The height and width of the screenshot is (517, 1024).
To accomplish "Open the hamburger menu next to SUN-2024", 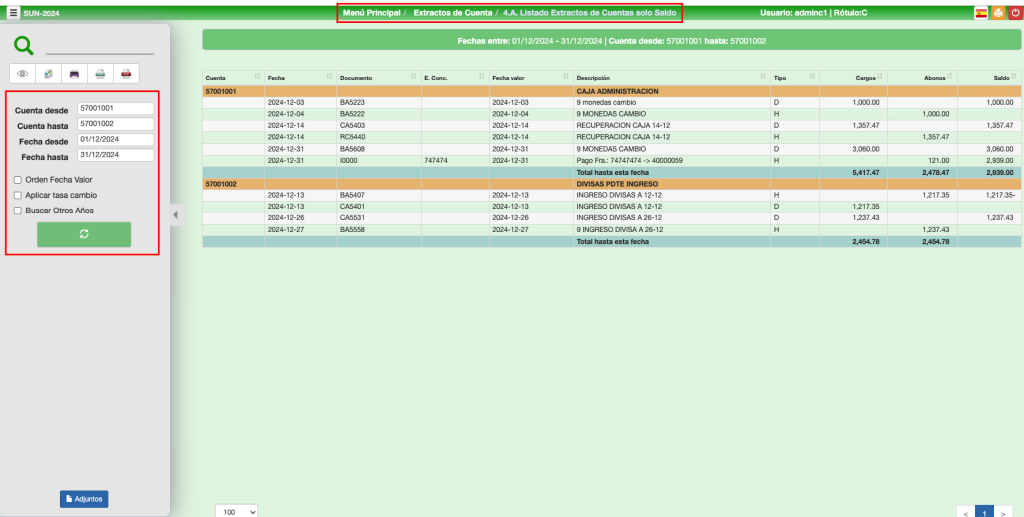I will click(x=13, y=13).
